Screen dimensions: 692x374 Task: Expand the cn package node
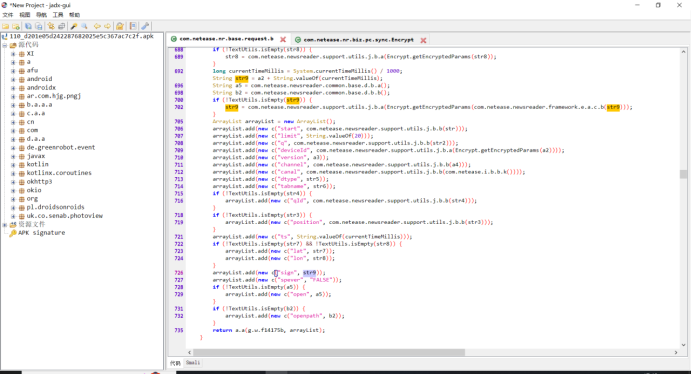pyautogui.click(x=13, y=122)
